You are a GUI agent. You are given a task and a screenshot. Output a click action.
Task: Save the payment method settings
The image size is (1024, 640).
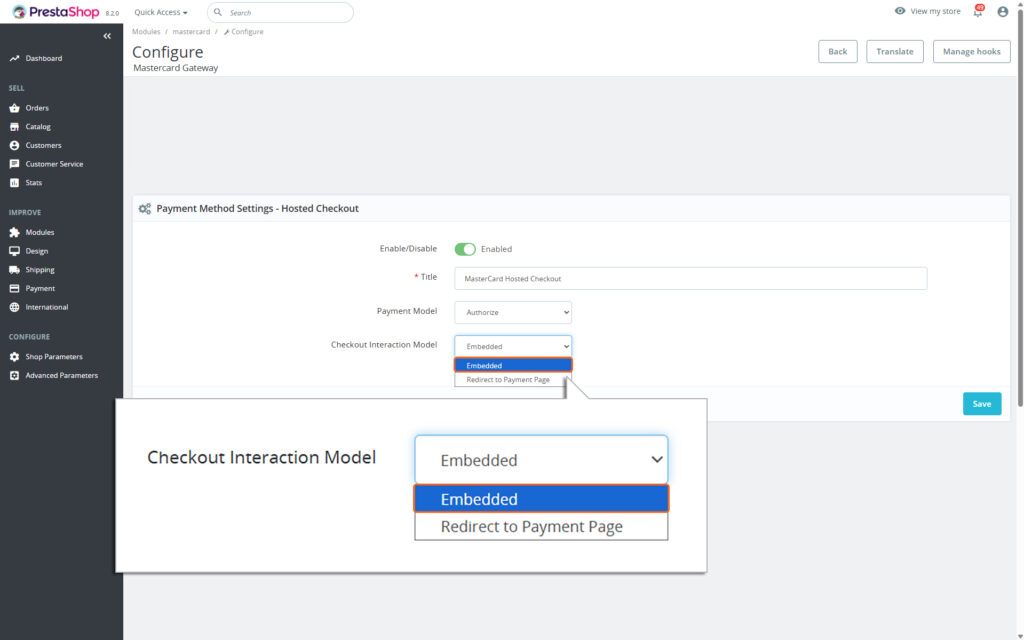click(981, 403)
